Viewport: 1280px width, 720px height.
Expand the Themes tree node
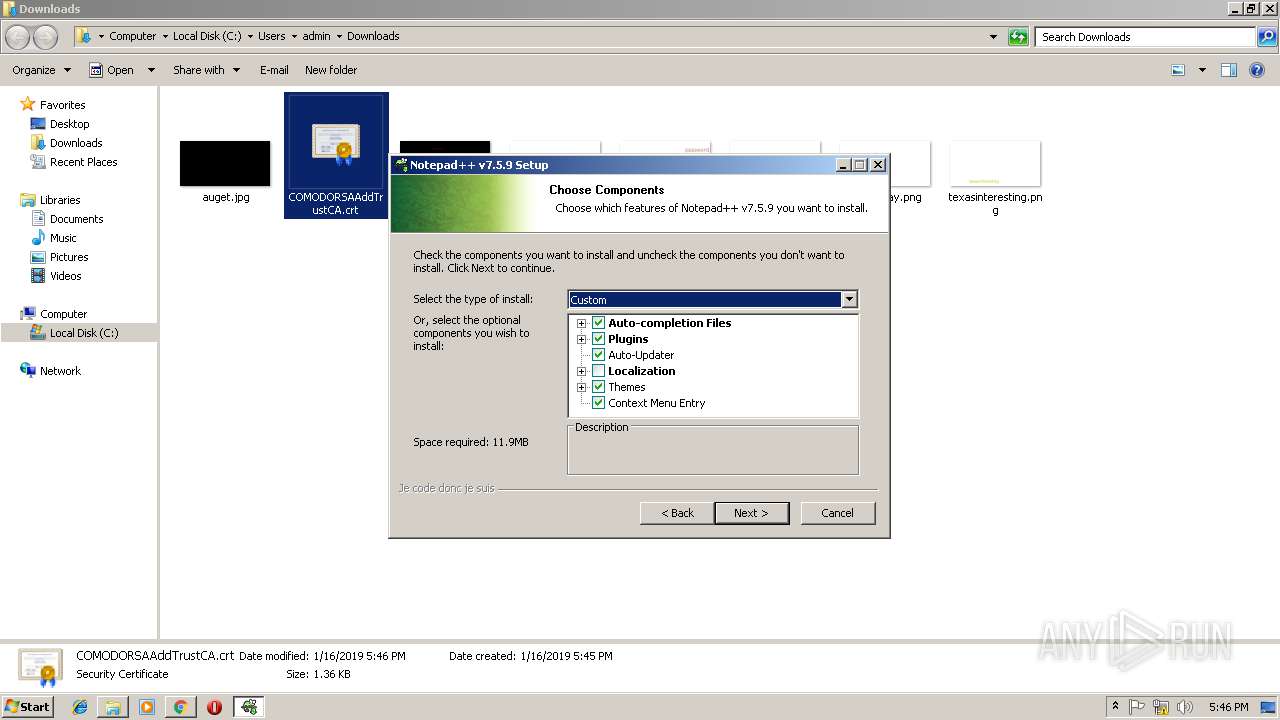click(581, 387)
